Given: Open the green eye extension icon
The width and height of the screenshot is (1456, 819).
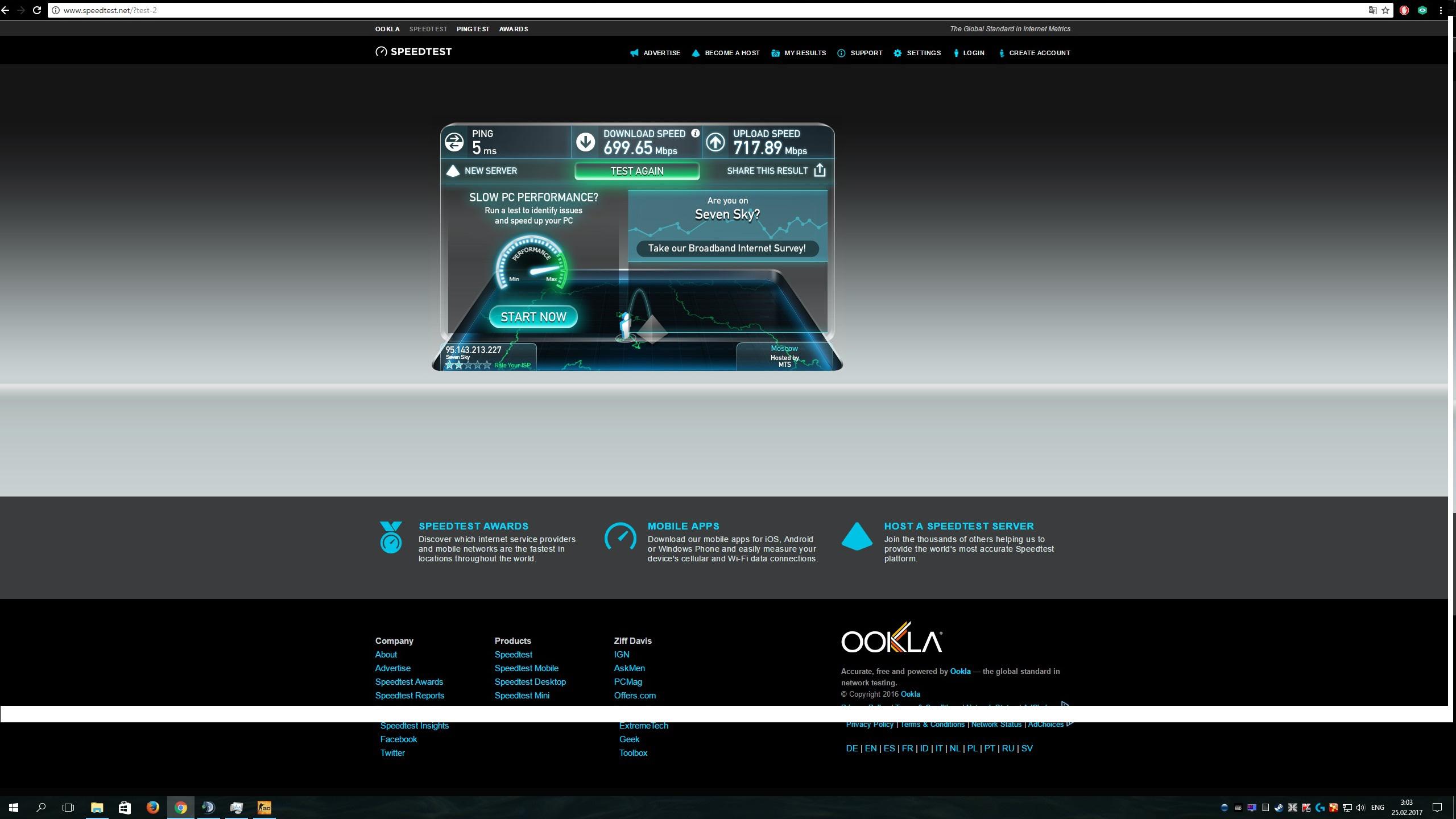Looking at the screenshot, I should pos(1422,10).
